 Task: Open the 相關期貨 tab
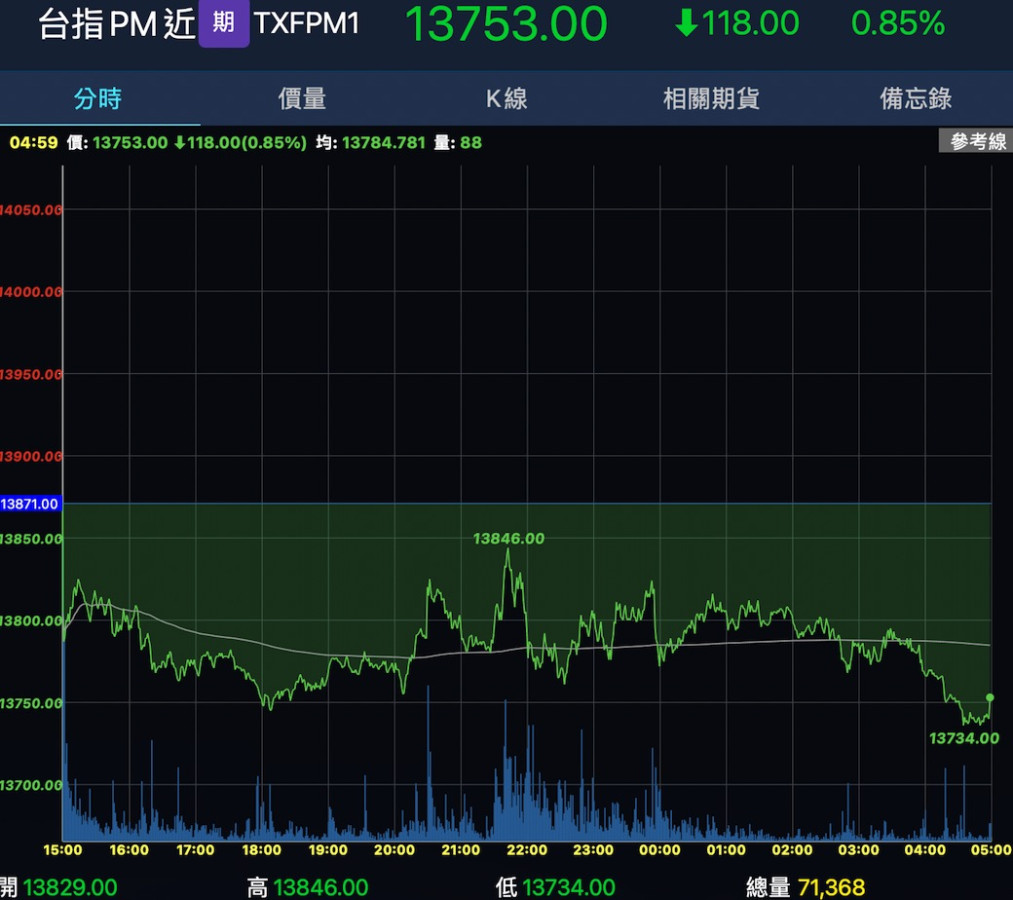[x=711, y=98]
